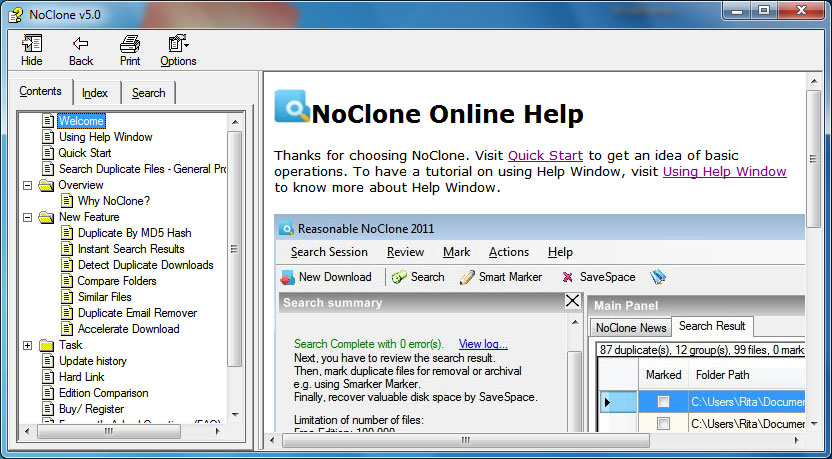Switch to the Index tab

point(95,93)
